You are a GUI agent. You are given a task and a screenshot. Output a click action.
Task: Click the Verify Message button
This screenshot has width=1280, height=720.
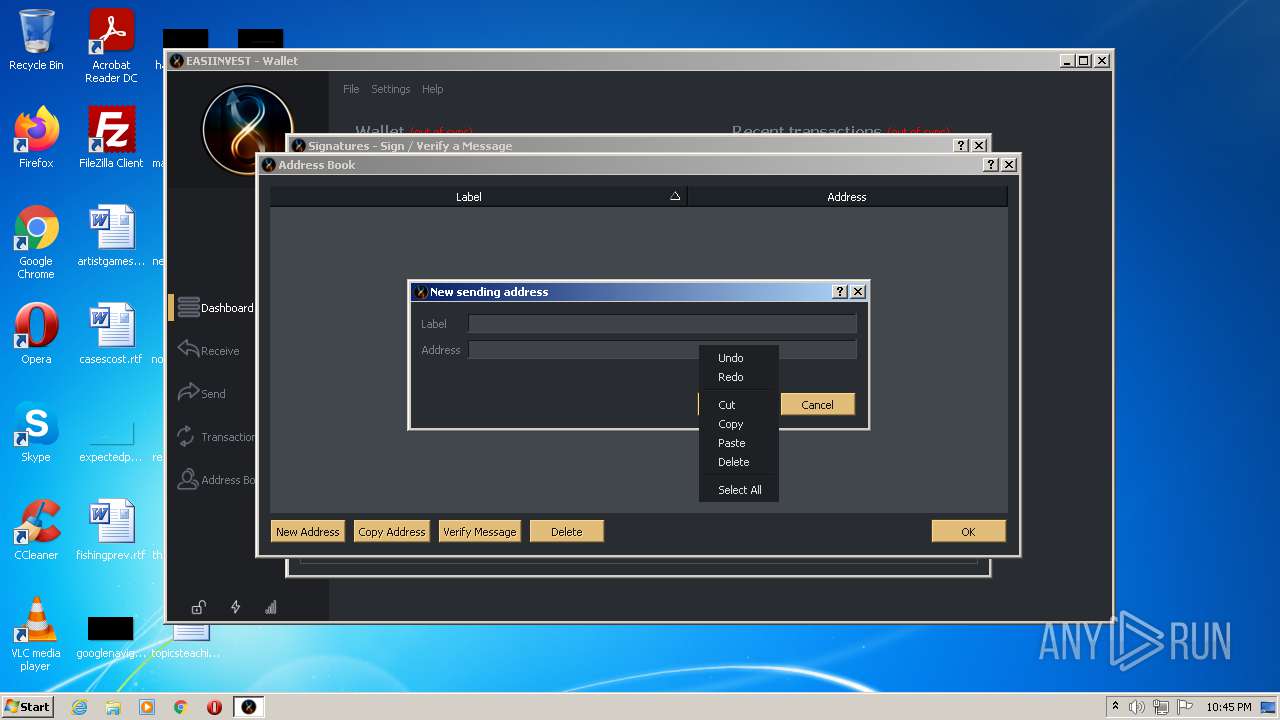(480, 532)
